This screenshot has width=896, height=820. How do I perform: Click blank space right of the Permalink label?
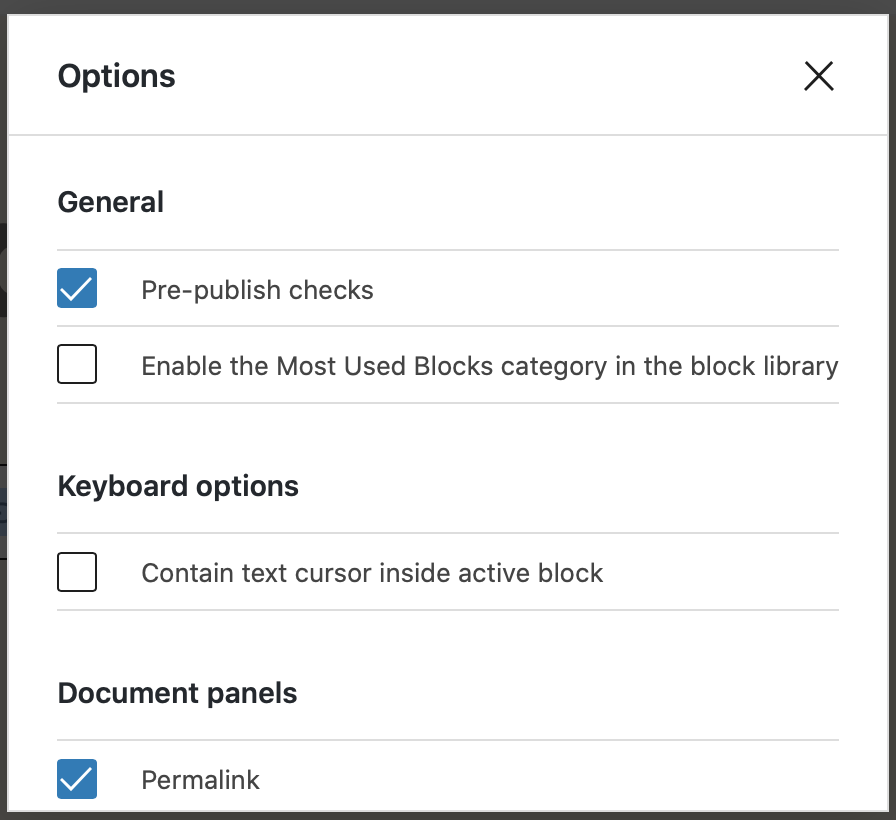[550, 780]
